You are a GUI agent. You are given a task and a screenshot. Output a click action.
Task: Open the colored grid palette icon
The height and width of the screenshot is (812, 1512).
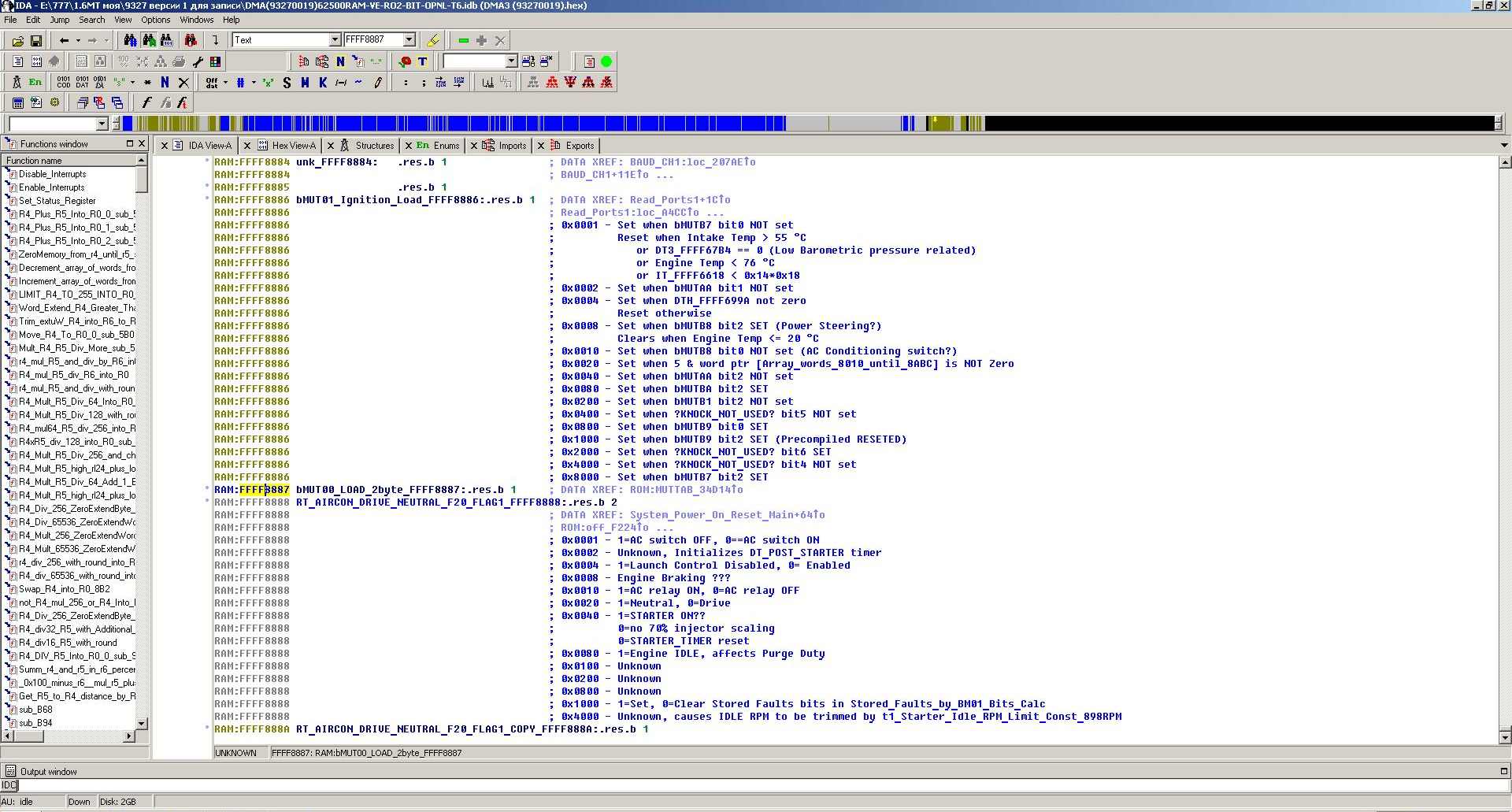[215, 61]
